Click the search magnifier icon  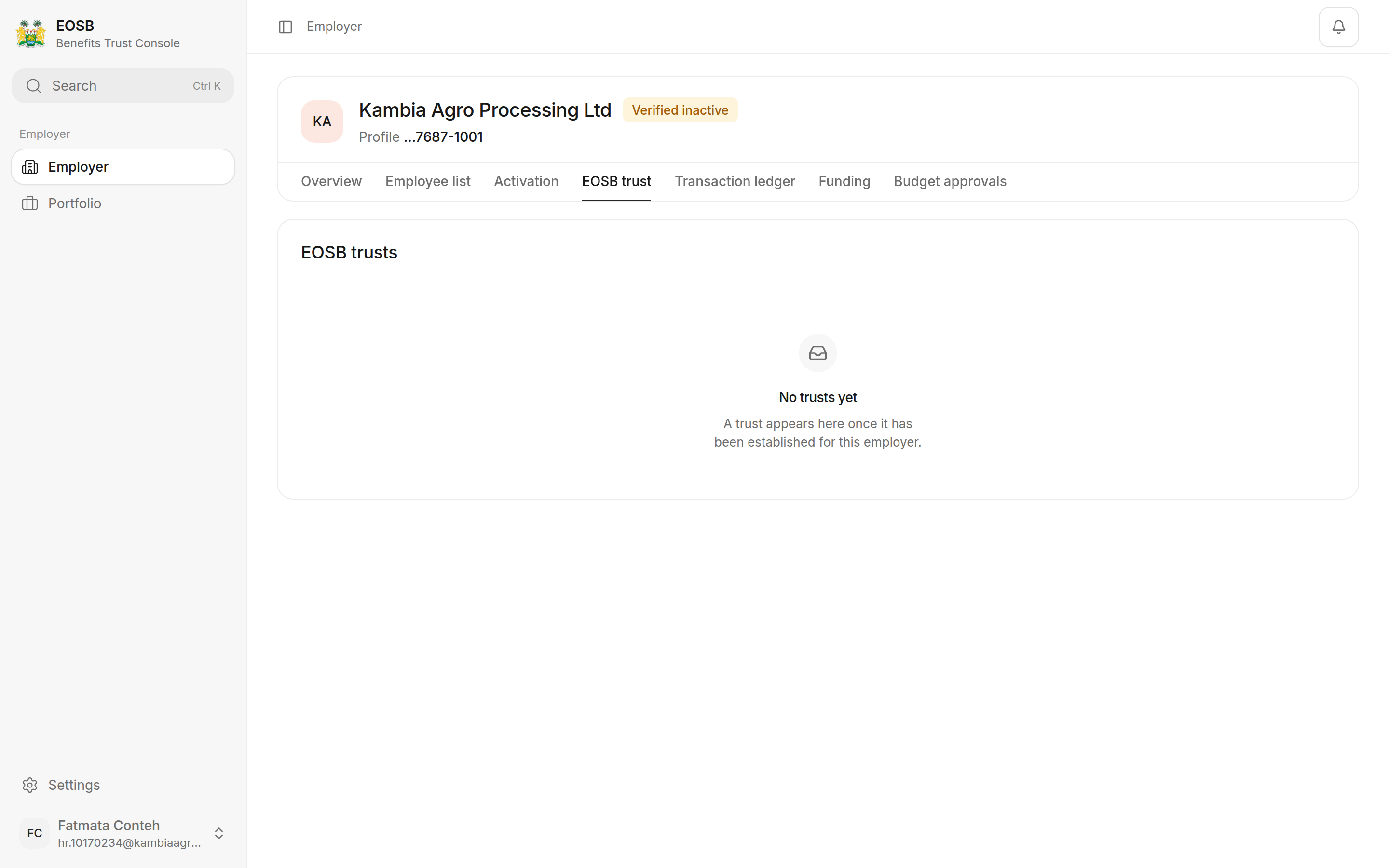point(34,86)
